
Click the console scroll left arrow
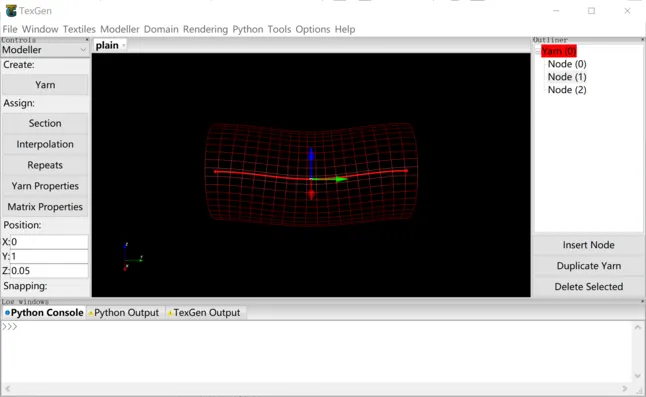coord(7,388)
